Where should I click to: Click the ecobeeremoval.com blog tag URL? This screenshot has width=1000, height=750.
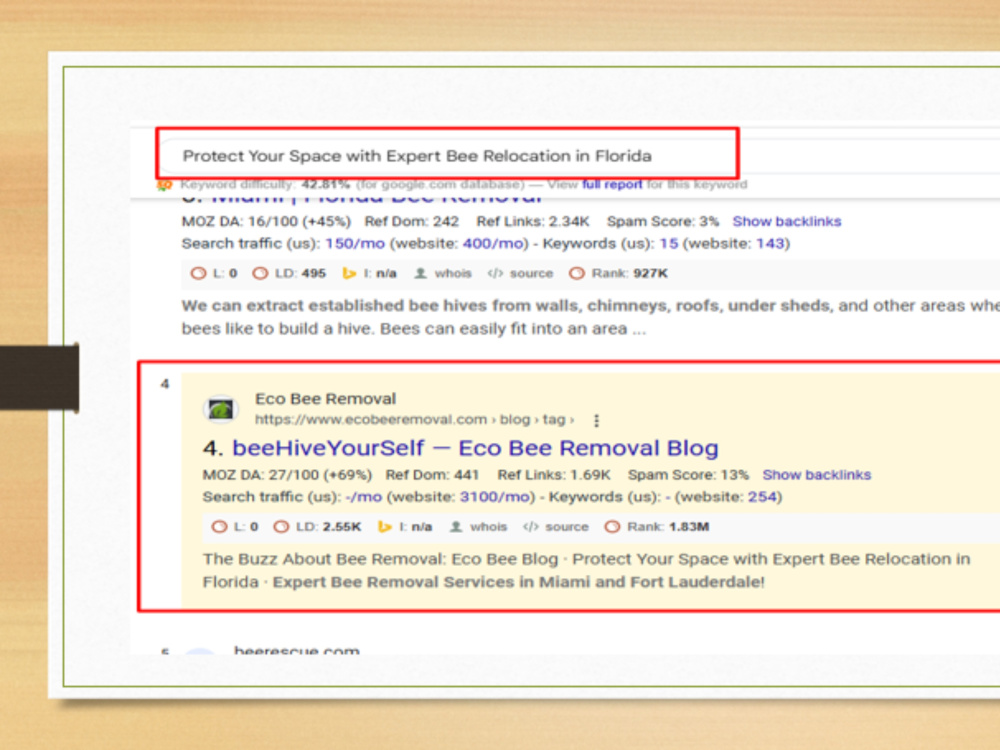[x=415, y=420]
